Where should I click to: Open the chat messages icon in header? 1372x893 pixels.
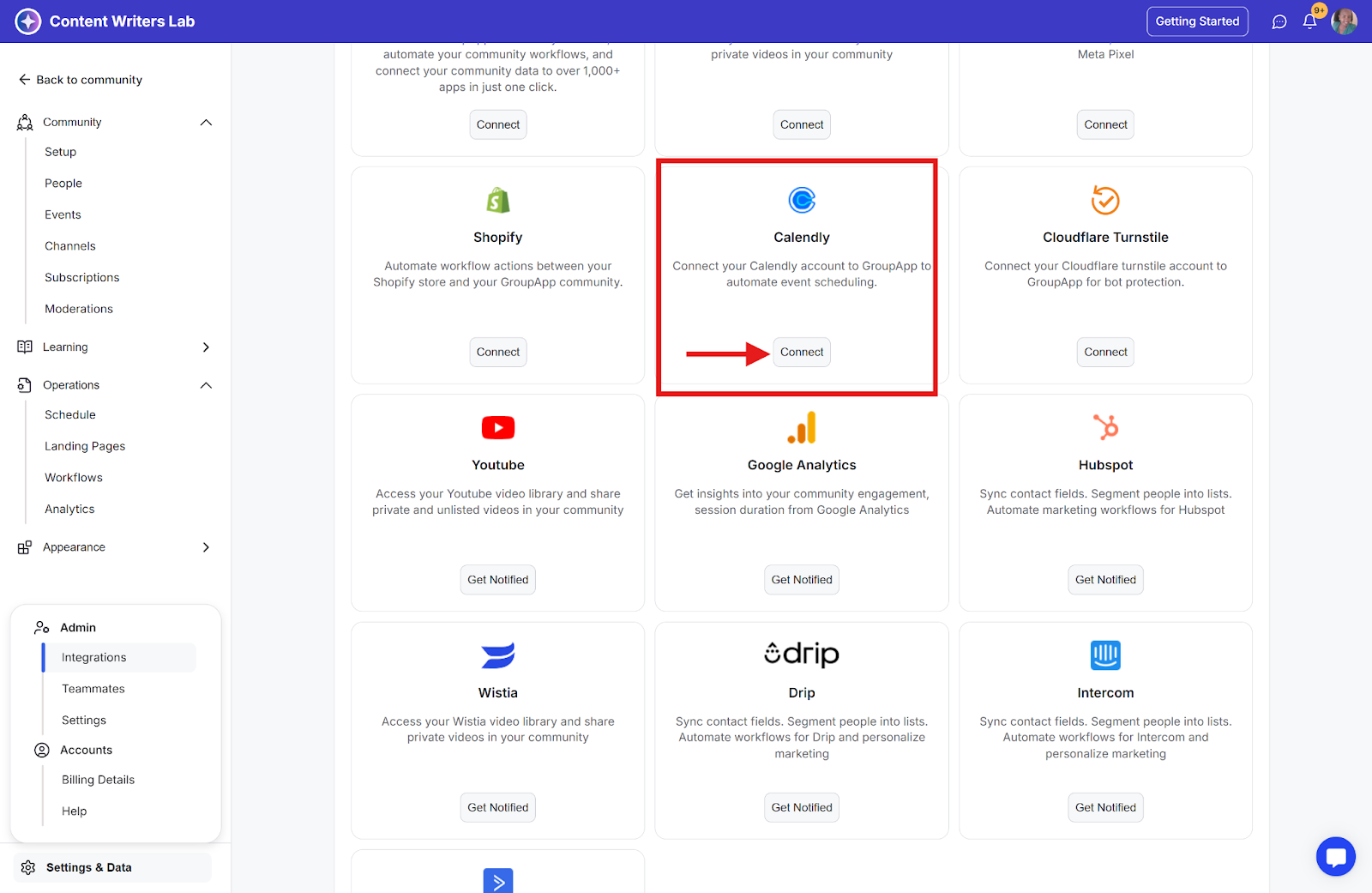(x=1279, y=21)
